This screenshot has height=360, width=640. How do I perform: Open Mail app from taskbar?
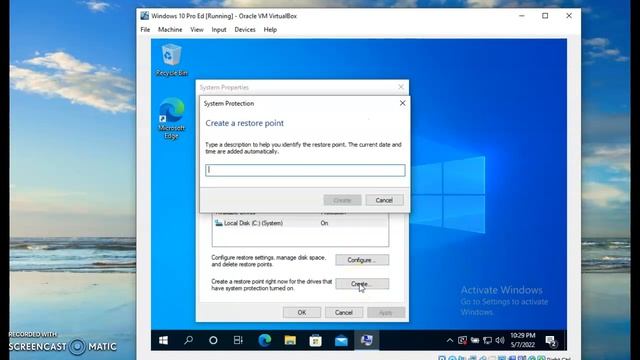[341, 340]
